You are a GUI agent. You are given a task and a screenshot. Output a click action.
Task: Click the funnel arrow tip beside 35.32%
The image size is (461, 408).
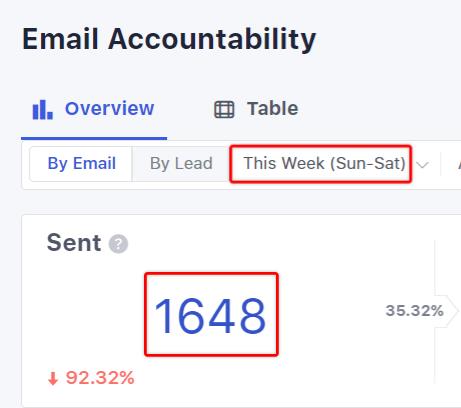tap(452, 311)
